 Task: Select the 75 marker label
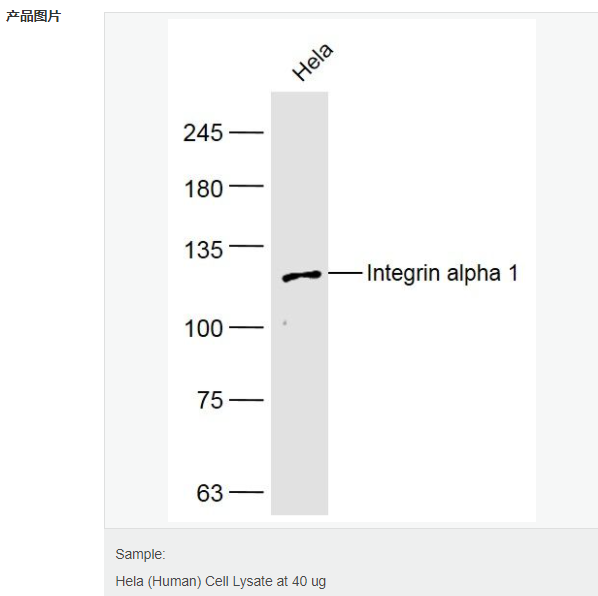coord(210,400)
